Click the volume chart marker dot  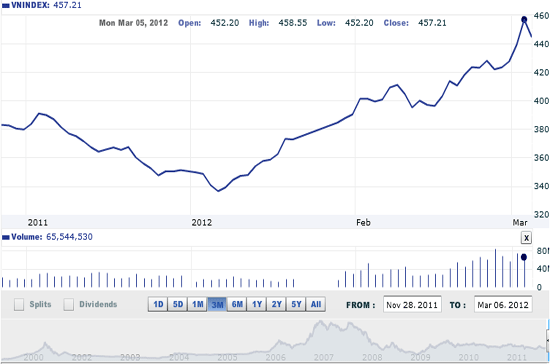(524, 257)
